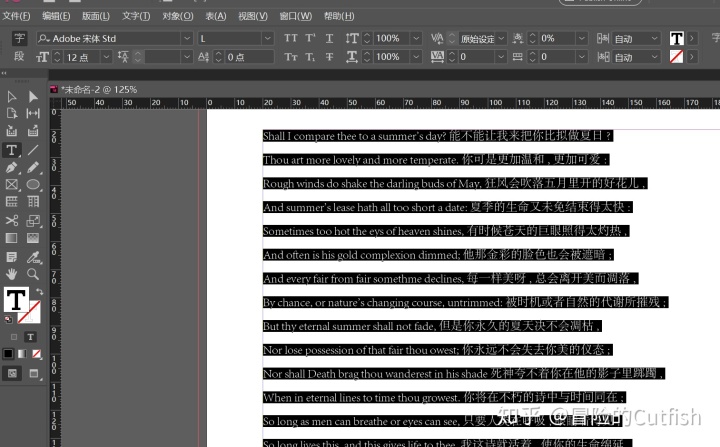Toggle Strikethrough formatting

(329, 57)
